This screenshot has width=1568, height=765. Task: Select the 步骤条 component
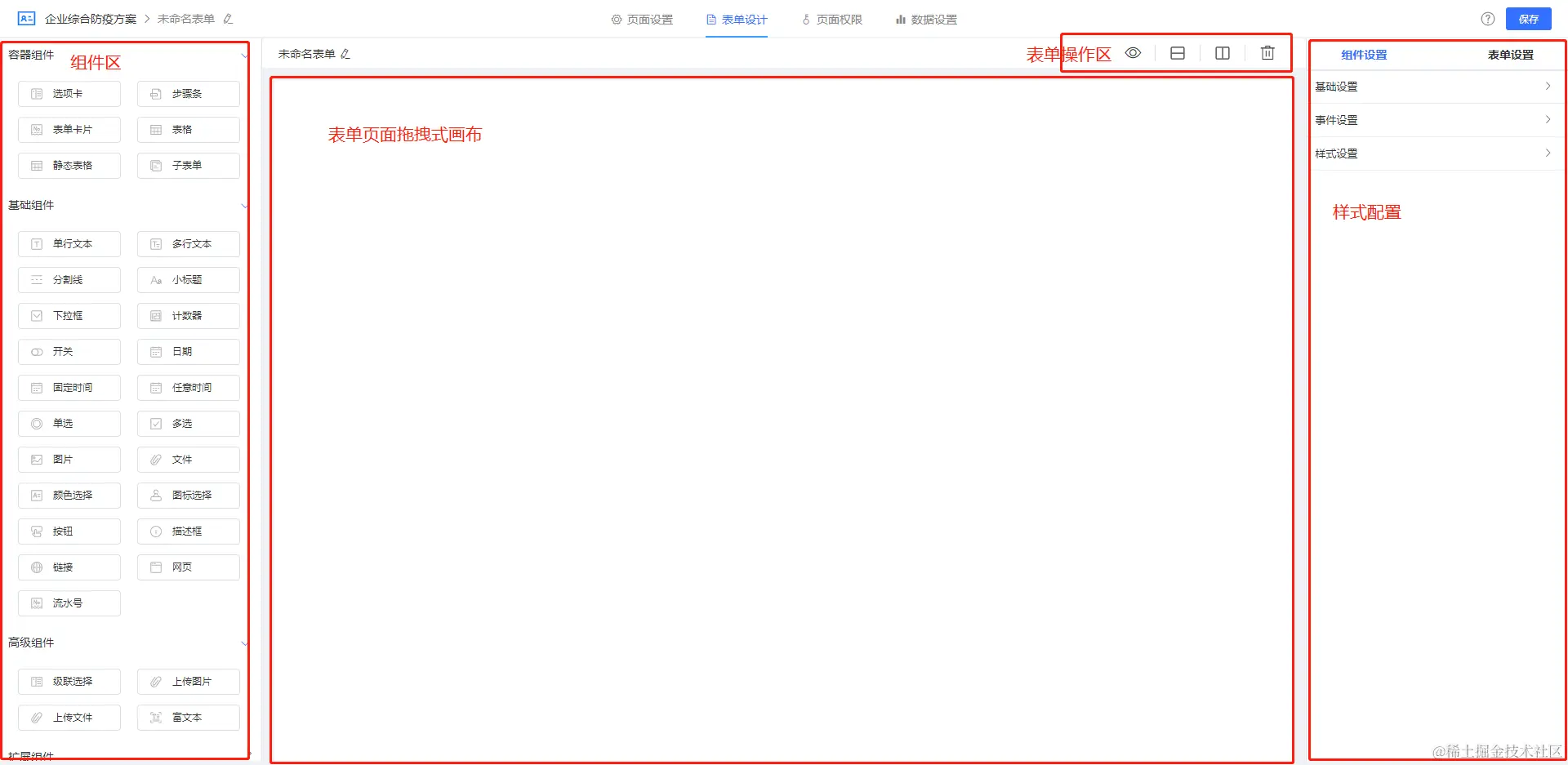(189, 94)
